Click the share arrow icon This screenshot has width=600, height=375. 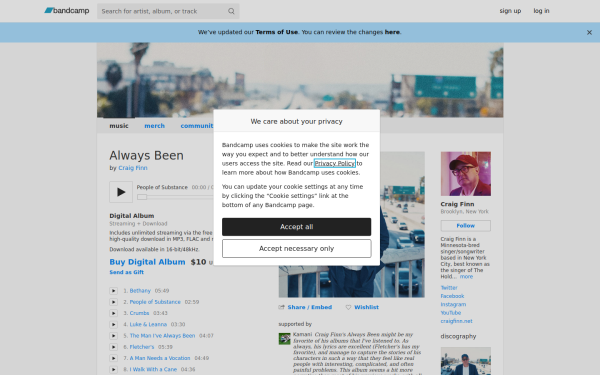coord(282,307)
